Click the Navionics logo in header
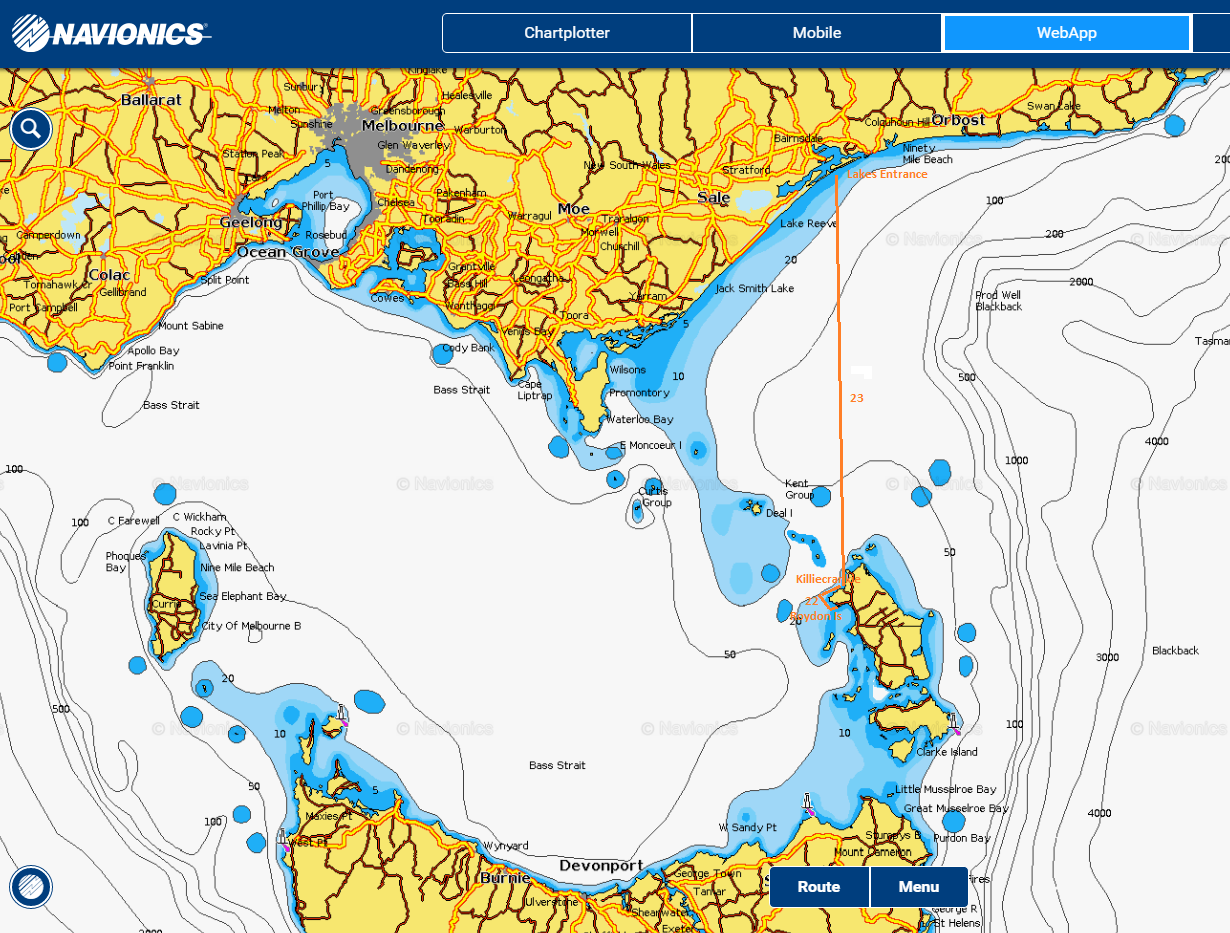Screen dimensions: 1230x933 point(110,34)
